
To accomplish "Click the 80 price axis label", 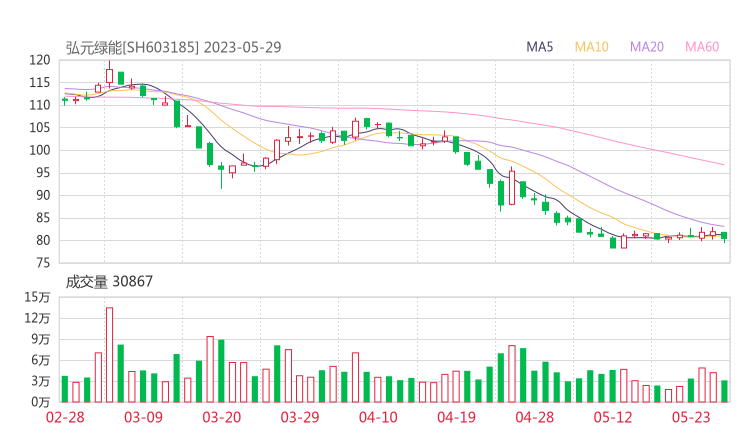I will click(x=43, y=240).
